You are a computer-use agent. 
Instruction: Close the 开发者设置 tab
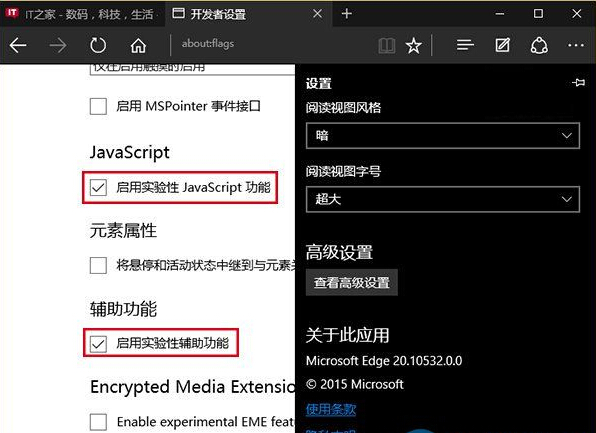(x=318, y=14)
